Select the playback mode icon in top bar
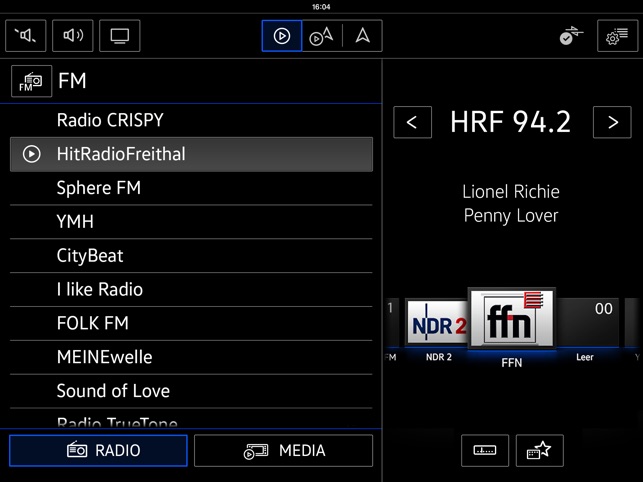 pyautogui.click(x=282, y=36)
